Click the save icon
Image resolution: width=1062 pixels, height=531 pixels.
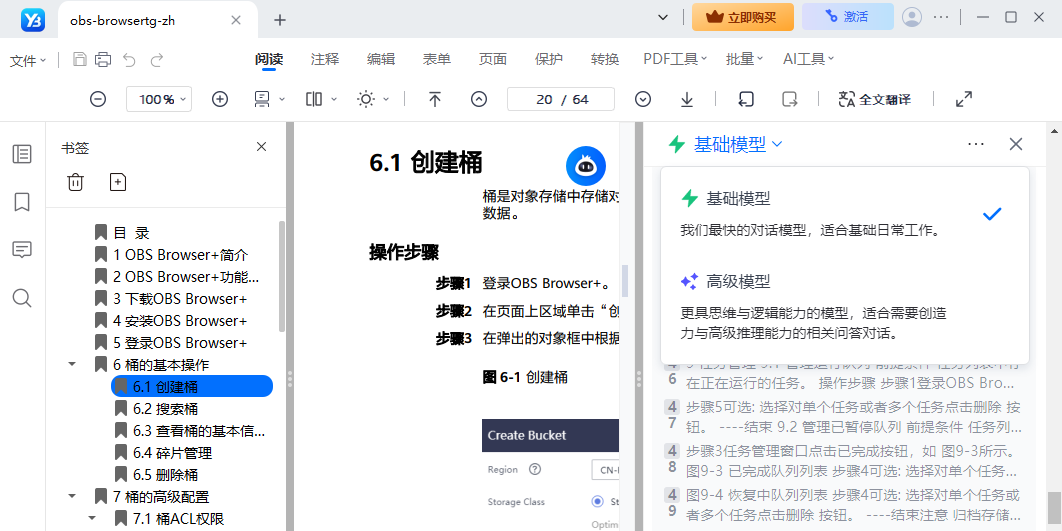tap(80, 60)
